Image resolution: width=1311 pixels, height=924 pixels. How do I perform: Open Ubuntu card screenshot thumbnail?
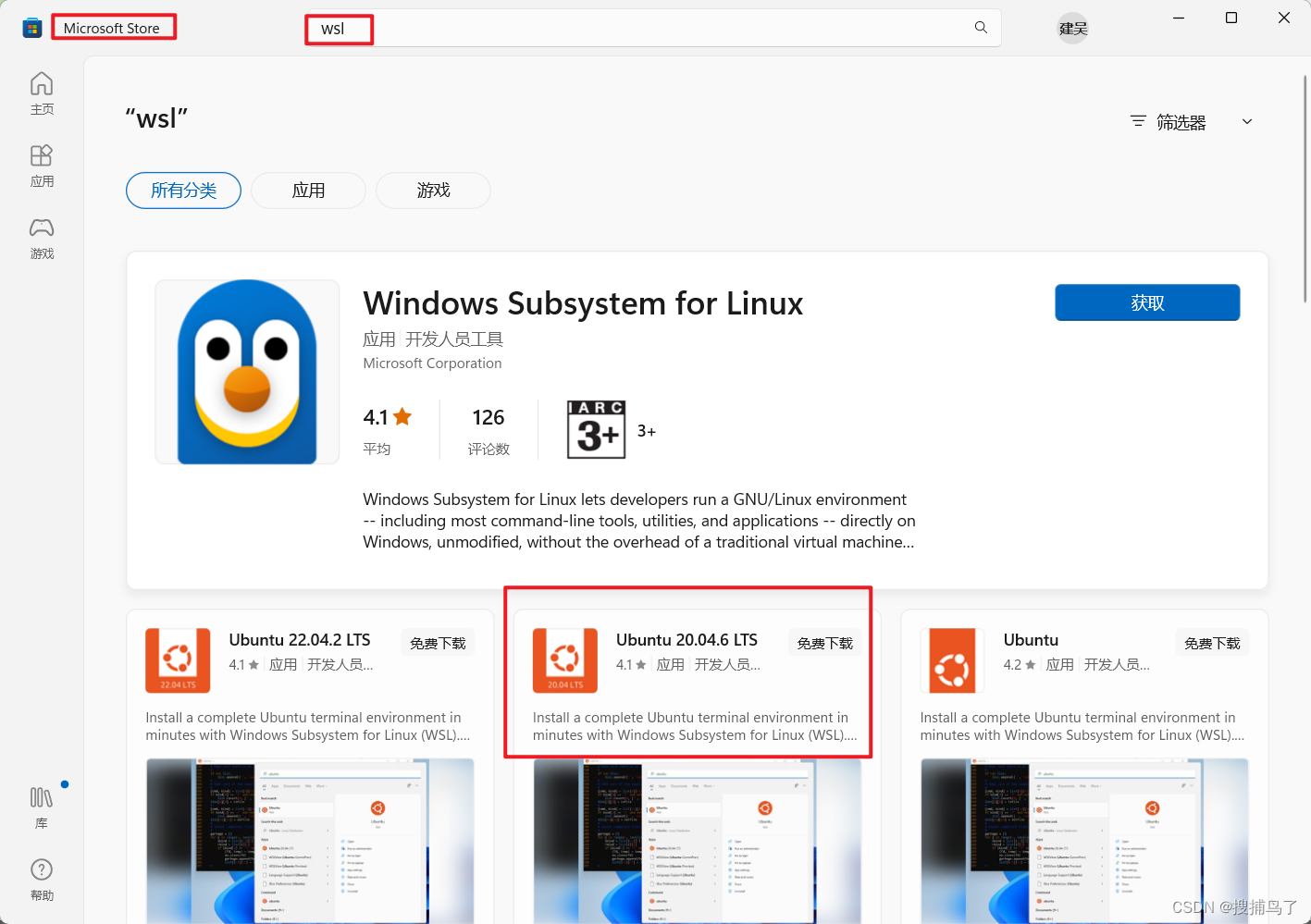tap(1084, 841)
